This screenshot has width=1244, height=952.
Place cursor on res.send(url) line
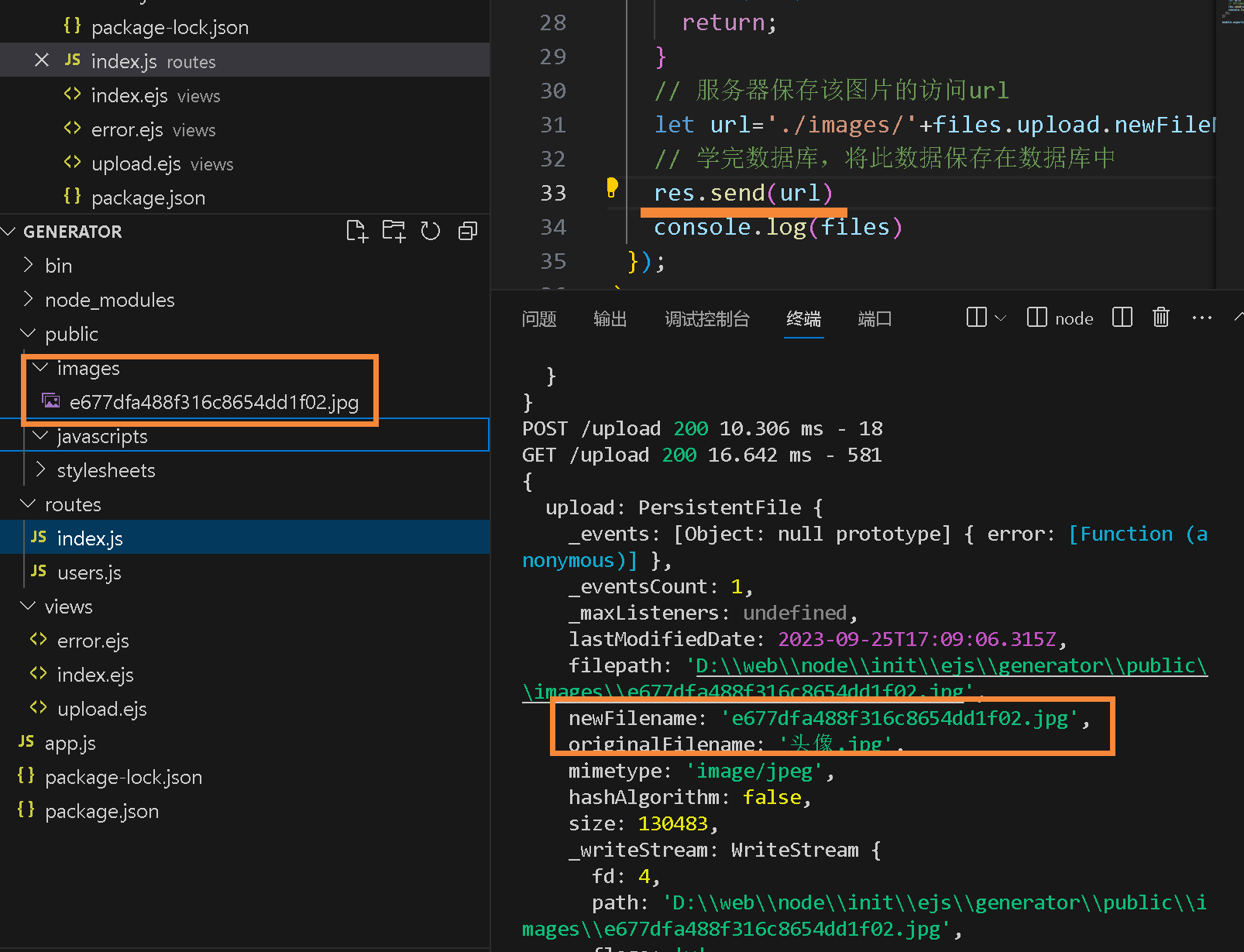743,193
